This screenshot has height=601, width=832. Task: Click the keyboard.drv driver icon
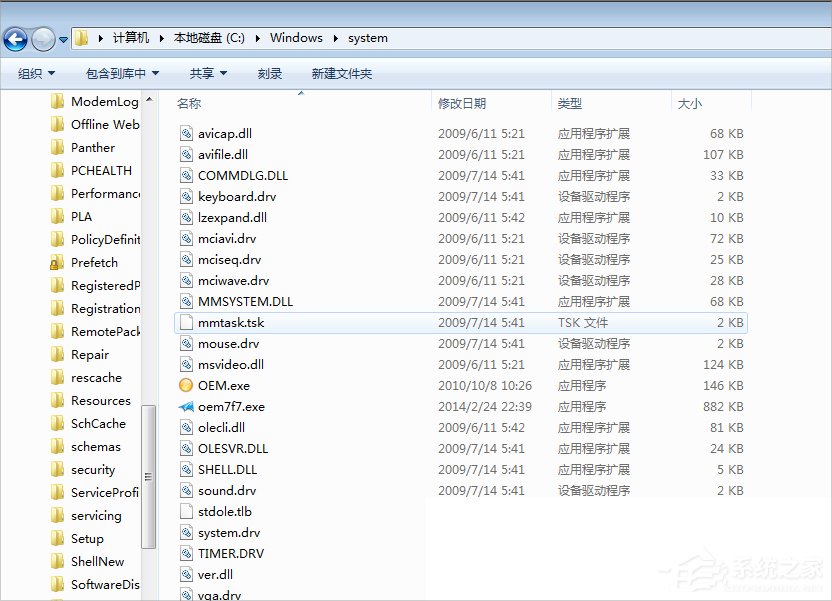point(187,196)
